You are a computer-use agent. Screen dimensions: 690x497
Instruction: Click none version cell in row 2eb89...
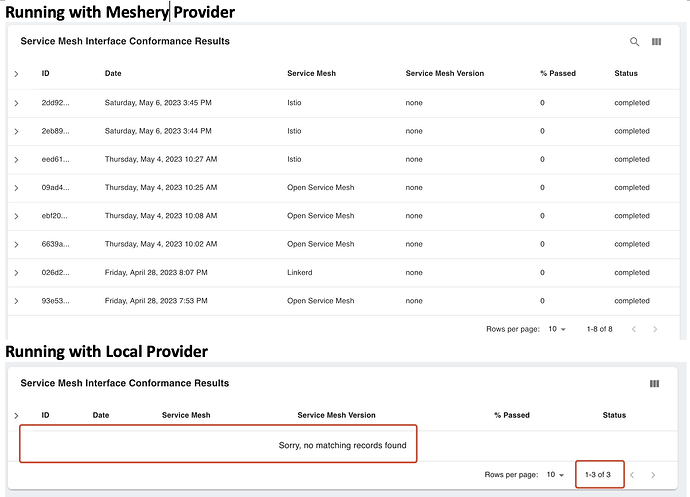[x=414, y=131]
